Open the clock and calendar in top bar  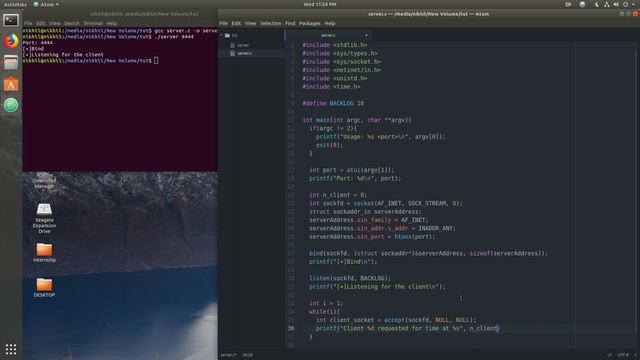coord(320,4)
